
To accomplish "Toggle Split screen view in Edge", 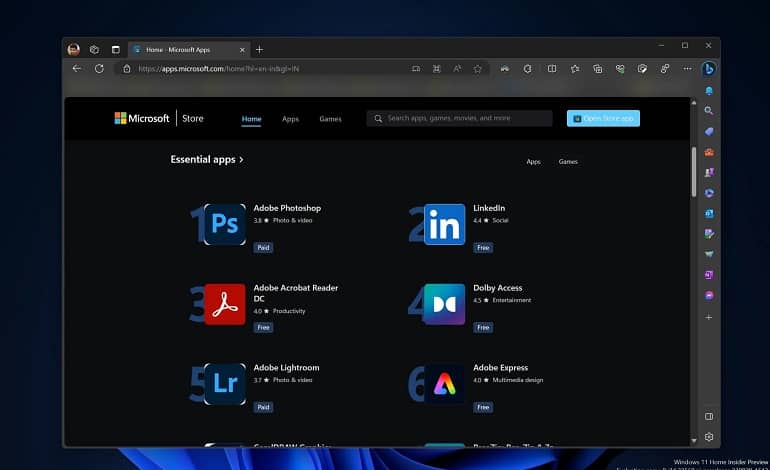I will (x=552, y=69).
